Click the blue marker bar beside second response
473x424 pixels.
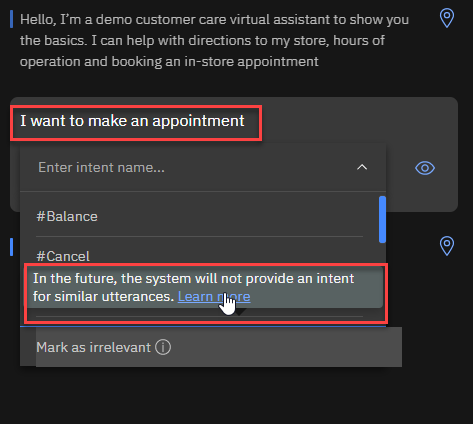[12, 247]
